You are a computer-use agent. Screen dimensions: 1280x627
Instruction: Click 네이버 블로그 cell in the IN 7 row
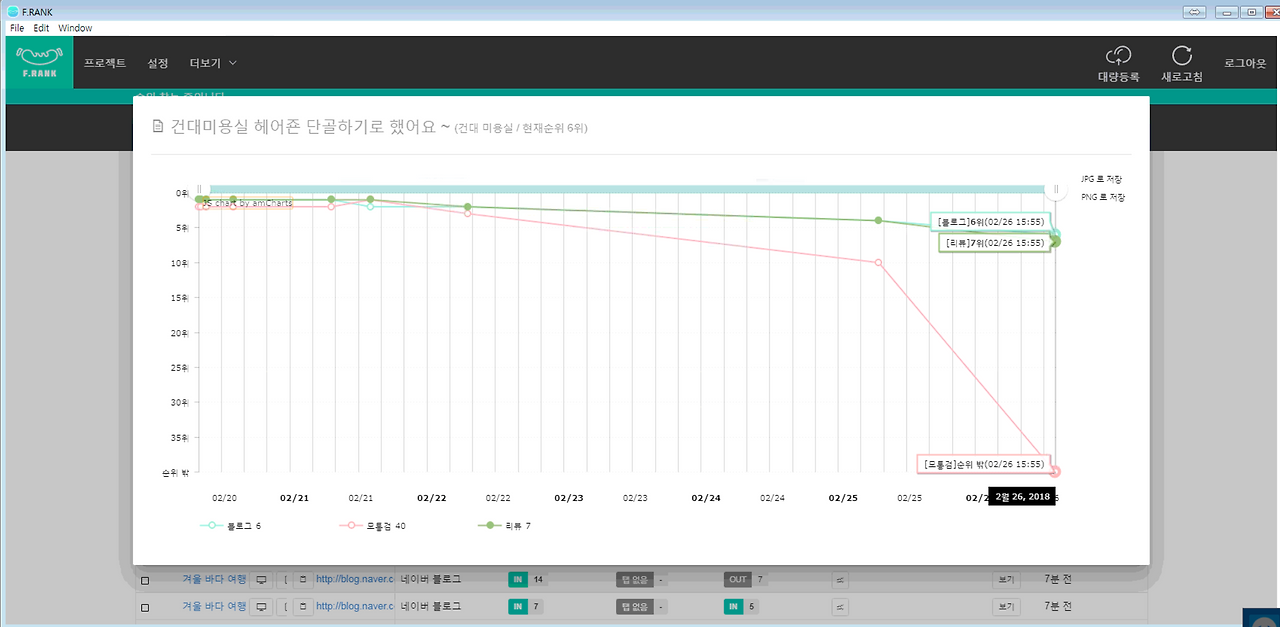(x=431, y=606)
